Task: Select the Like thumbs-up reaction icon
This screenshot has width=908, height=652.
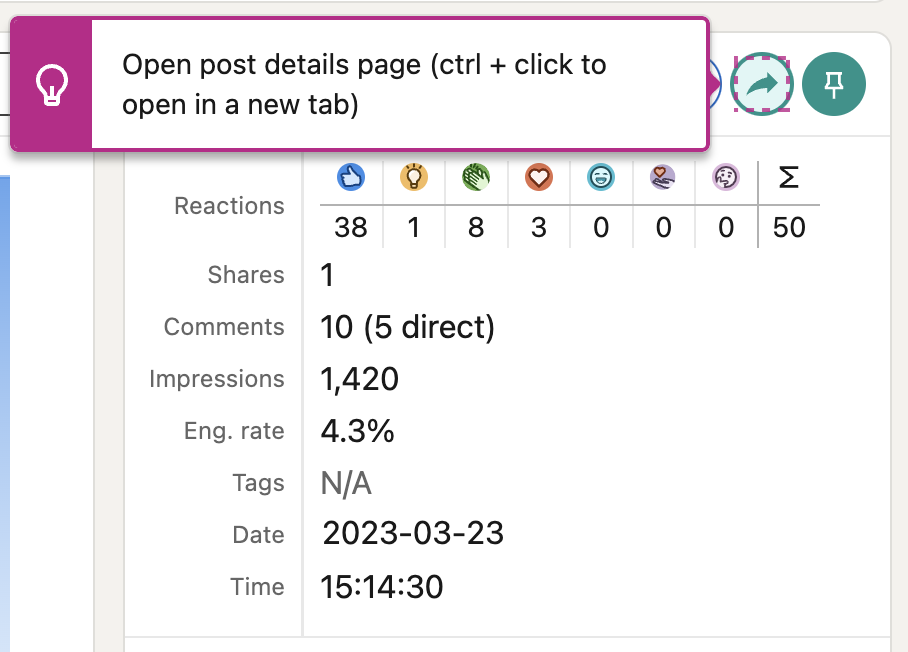Action: click(x=349, y=177)
